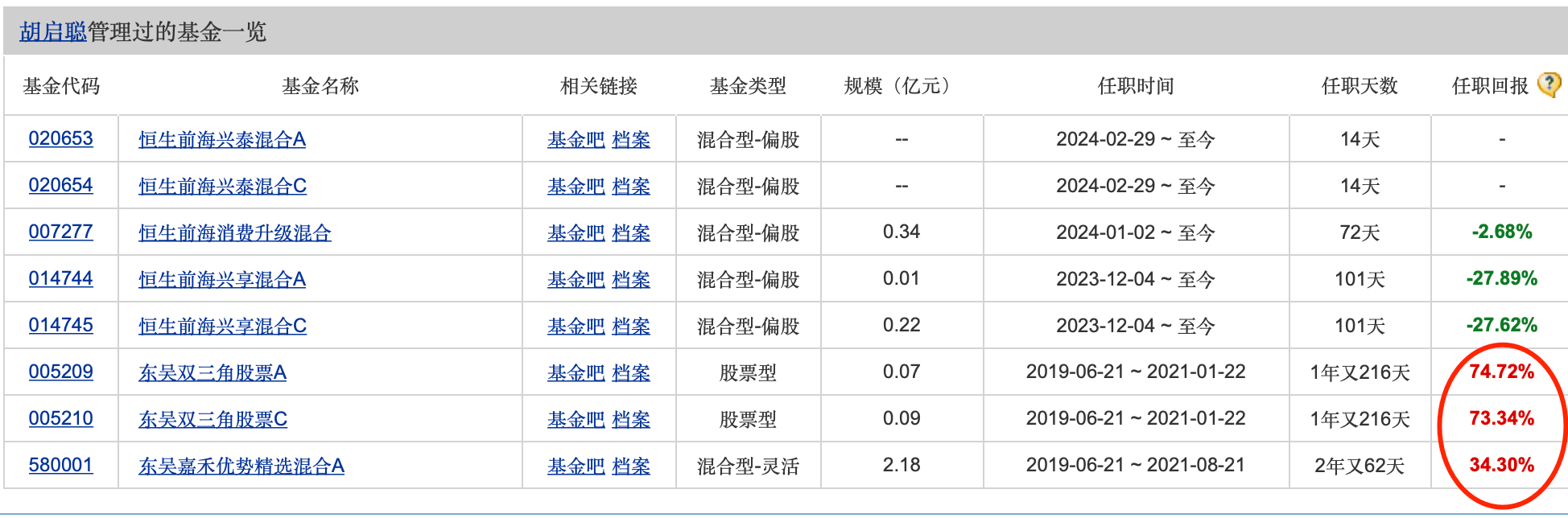Click the 任职天数 column header
Image resolution: width=1568 pixels, height=518 pixels.
1360,86
